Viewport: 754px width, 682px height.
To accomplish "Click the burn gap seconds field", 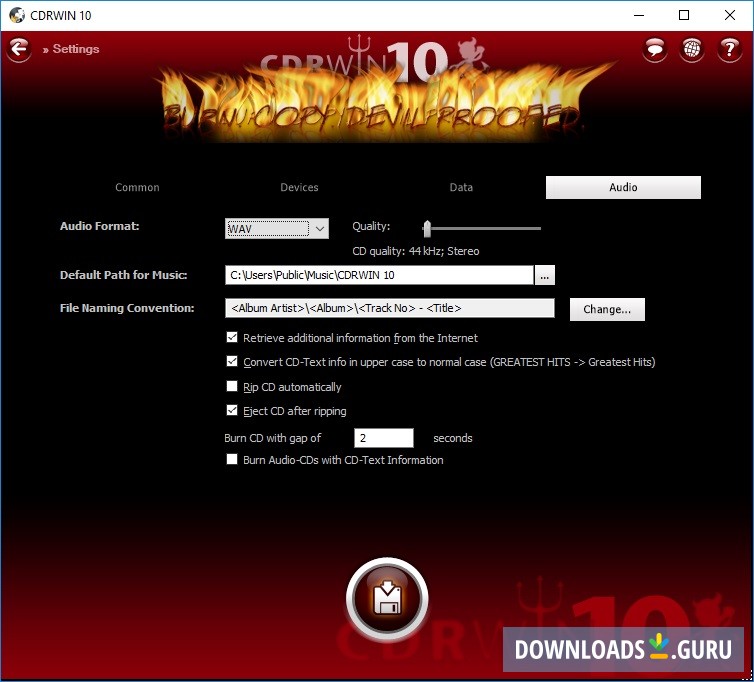I will pyautogui.click(x=384, y=438).
